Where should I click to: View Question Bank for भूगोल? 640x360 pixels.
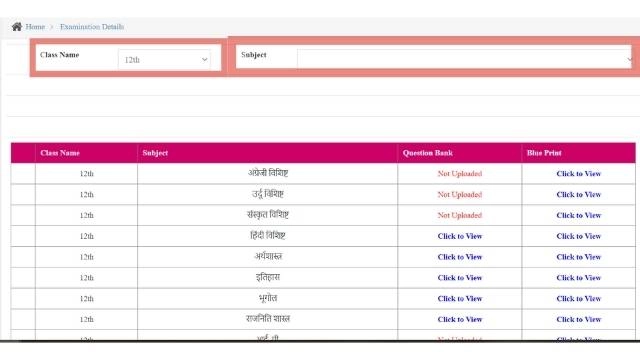[460, 299]
